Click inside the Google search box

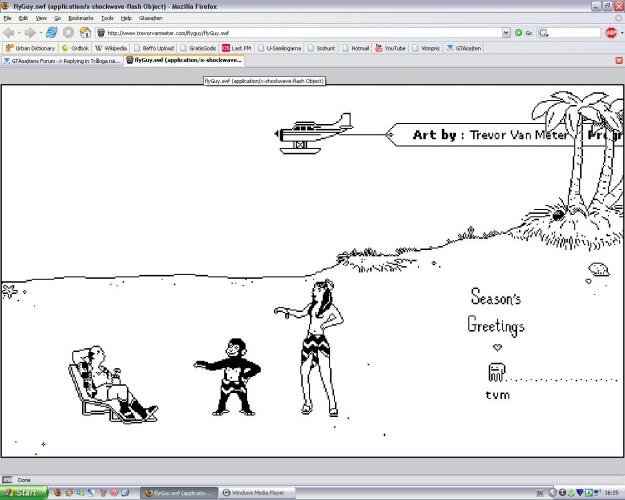[572, 32]
